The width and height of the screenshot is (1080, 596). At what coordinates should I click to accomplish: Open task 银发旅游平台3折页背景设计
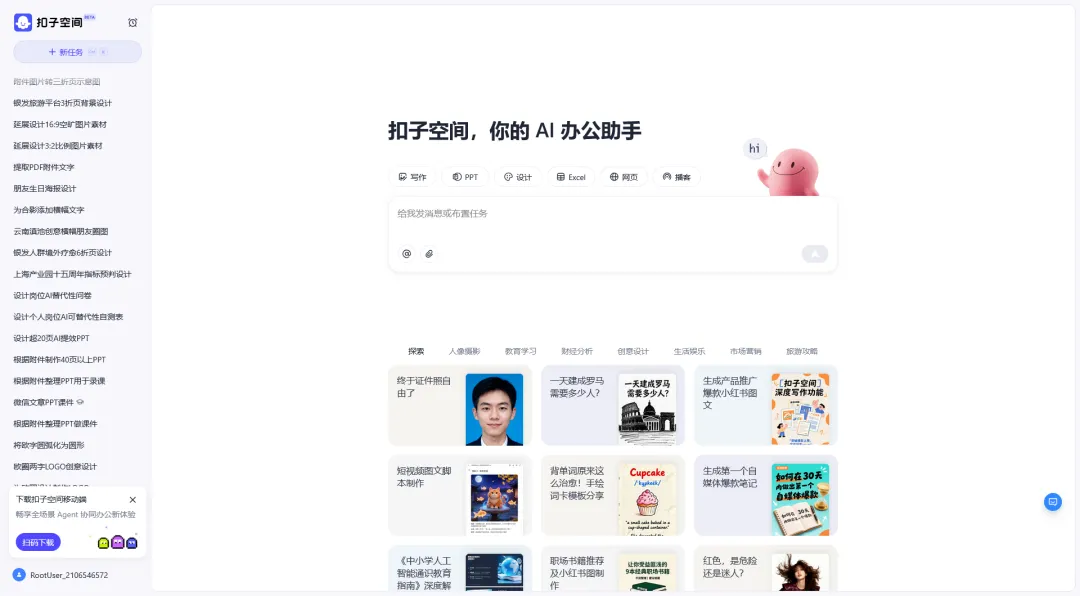click(63, 103)
